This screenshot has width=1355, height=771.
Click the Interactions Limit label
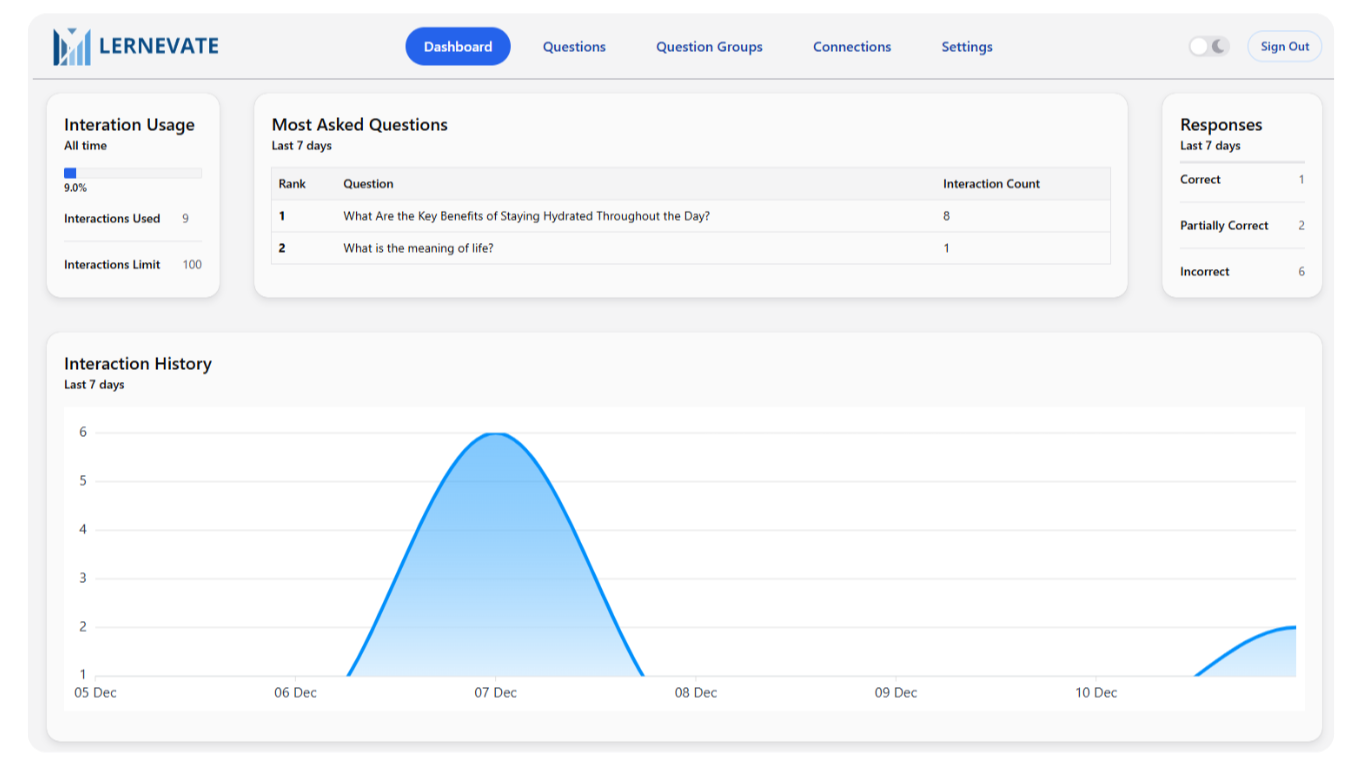click(112, 265)
